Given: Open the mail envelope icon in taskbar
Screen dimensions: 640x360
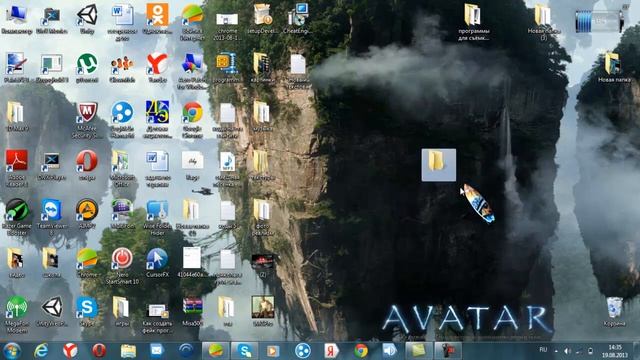Looking at the screenshot, I should coord(157,351).
